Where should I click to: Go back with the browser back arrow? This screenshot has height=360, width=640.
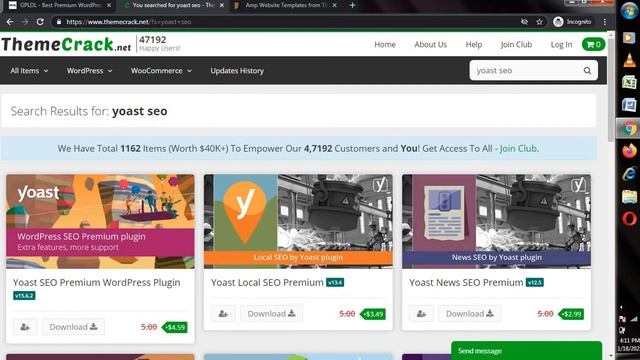[x=10, y=22]
